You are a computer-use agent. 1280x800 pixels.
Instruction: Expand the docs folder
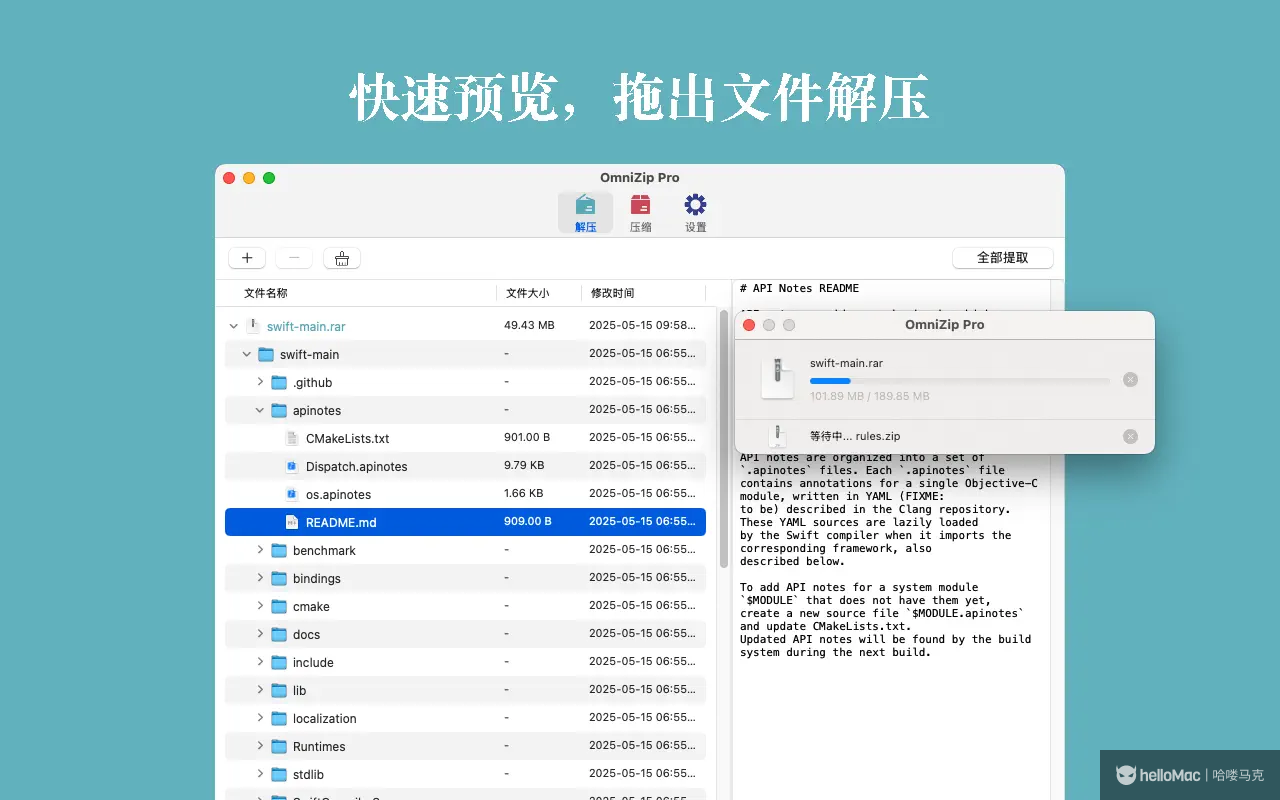click(x=260, y=634)
